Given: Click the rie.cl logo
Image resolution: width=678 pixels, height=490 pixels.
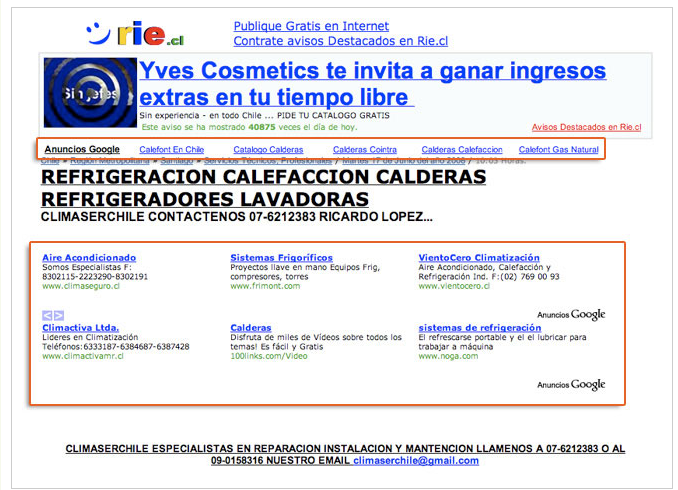Looking at the screenshot, I should [x=135, y=33].
